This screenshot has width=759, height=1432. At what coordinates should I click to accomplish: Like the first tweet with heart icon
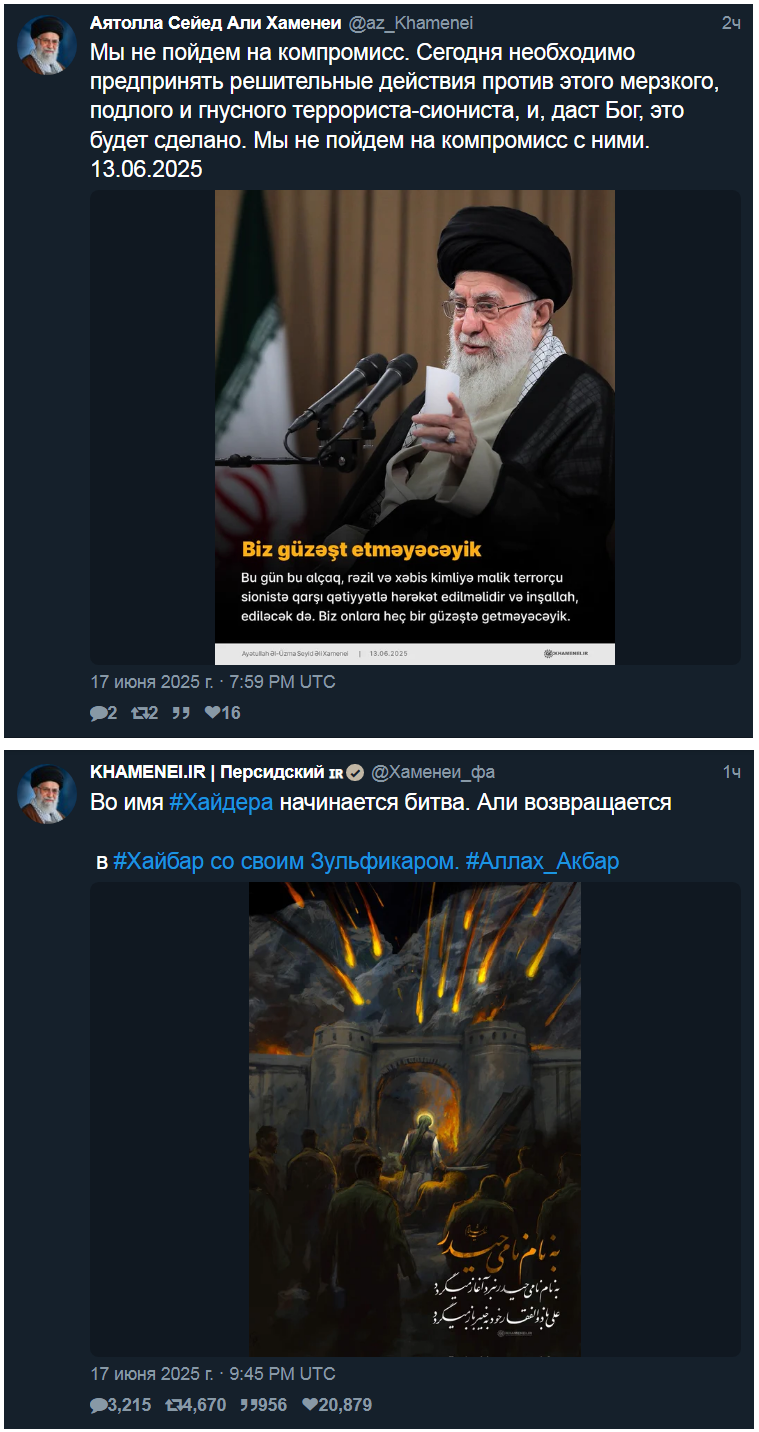point(212,713)
